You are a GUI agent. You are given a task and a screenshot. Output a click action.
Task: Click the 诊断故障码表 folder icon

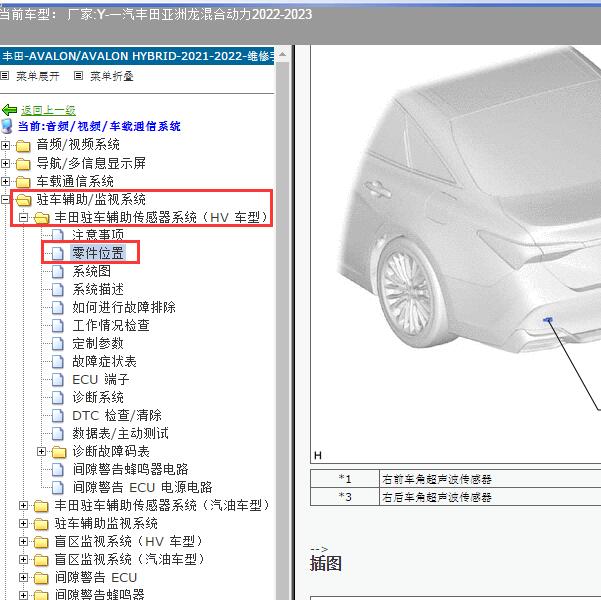click(x=59, y=452)
